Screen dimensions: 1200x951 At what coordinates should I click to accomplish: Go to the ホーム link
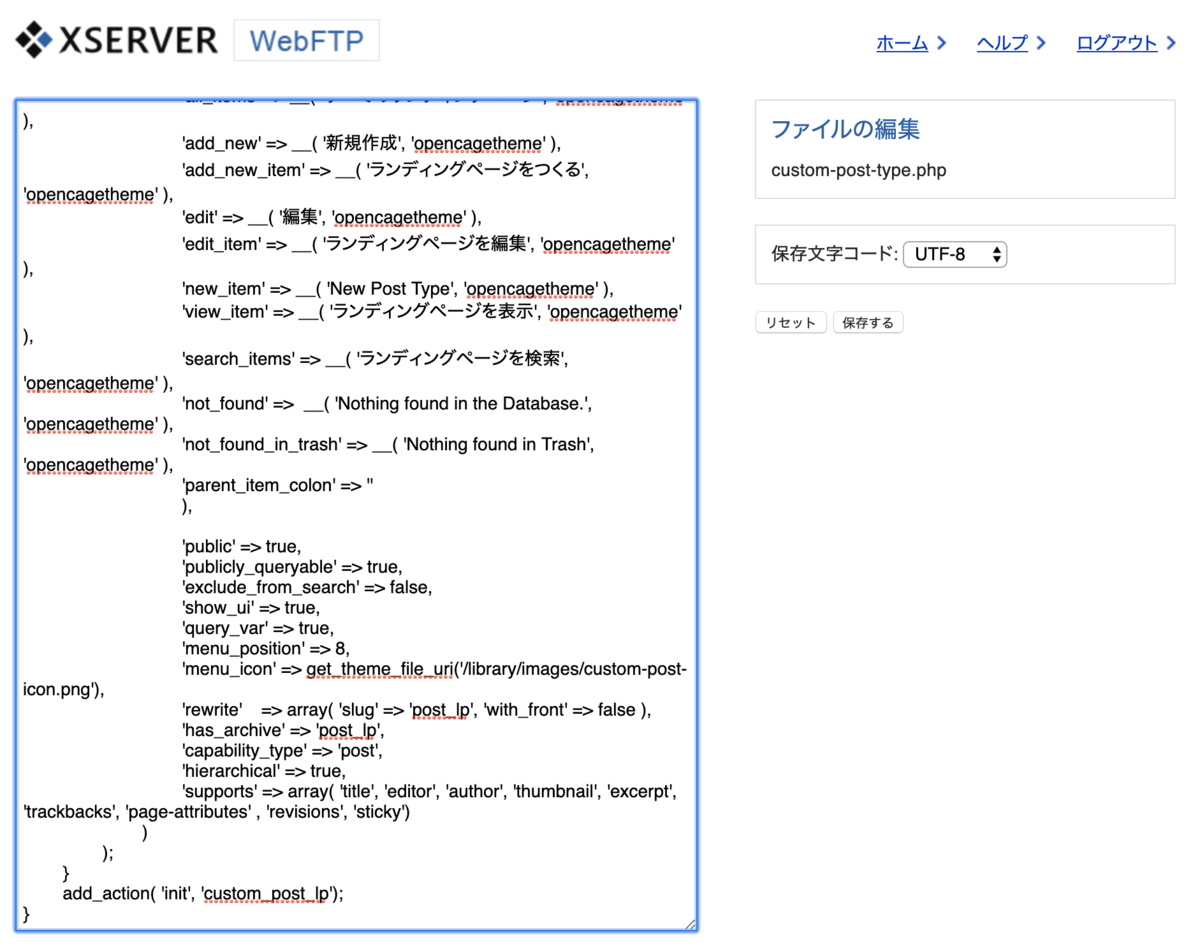(902, 43)
